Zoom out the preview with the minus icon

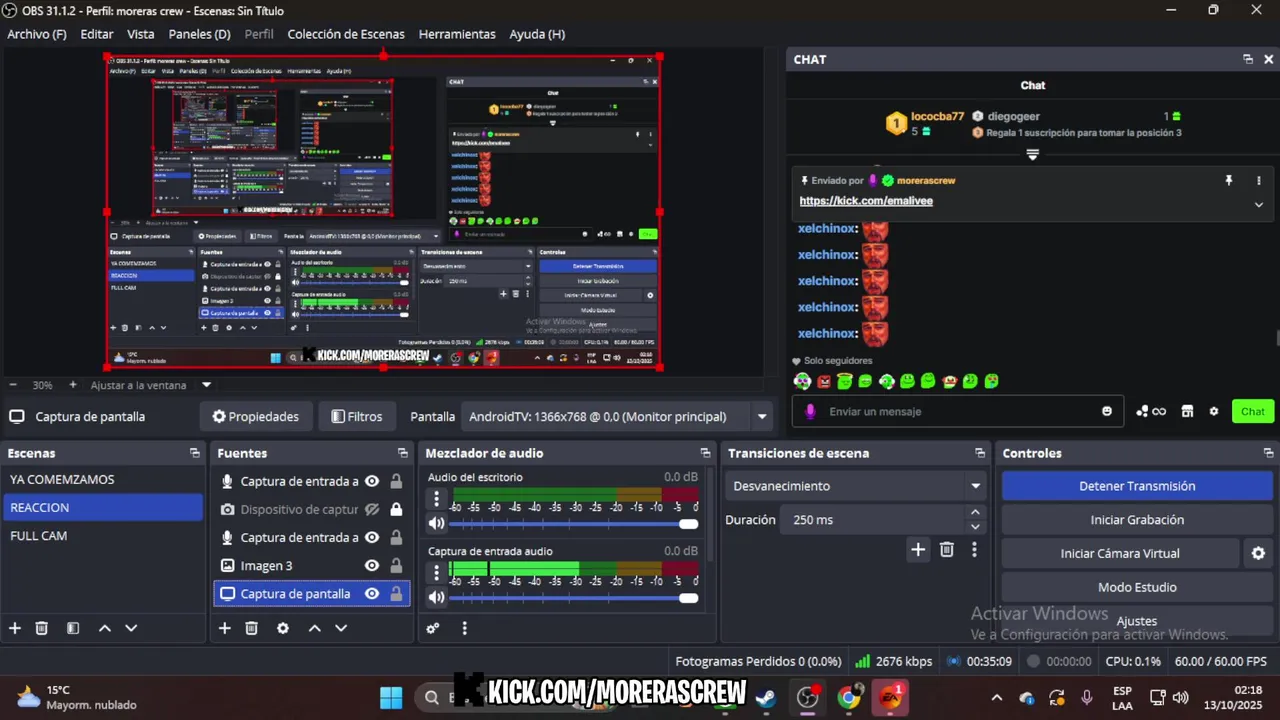[x=13, y=385]
